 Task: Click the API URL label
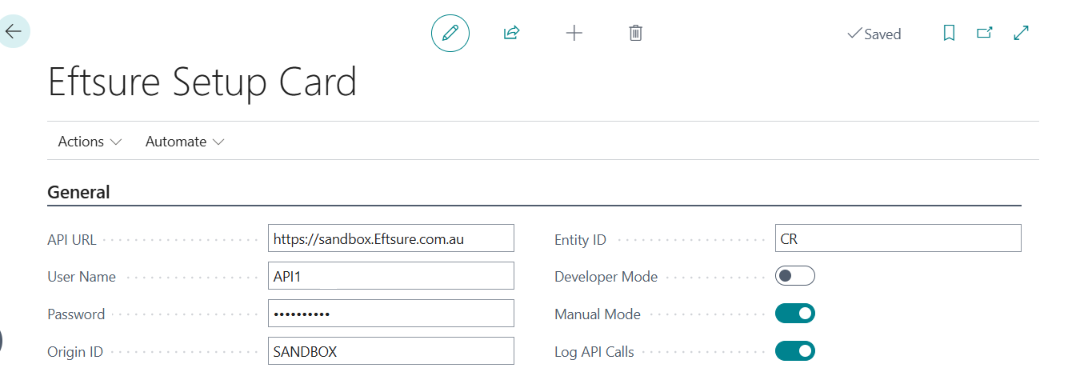(x=72, y=240)
